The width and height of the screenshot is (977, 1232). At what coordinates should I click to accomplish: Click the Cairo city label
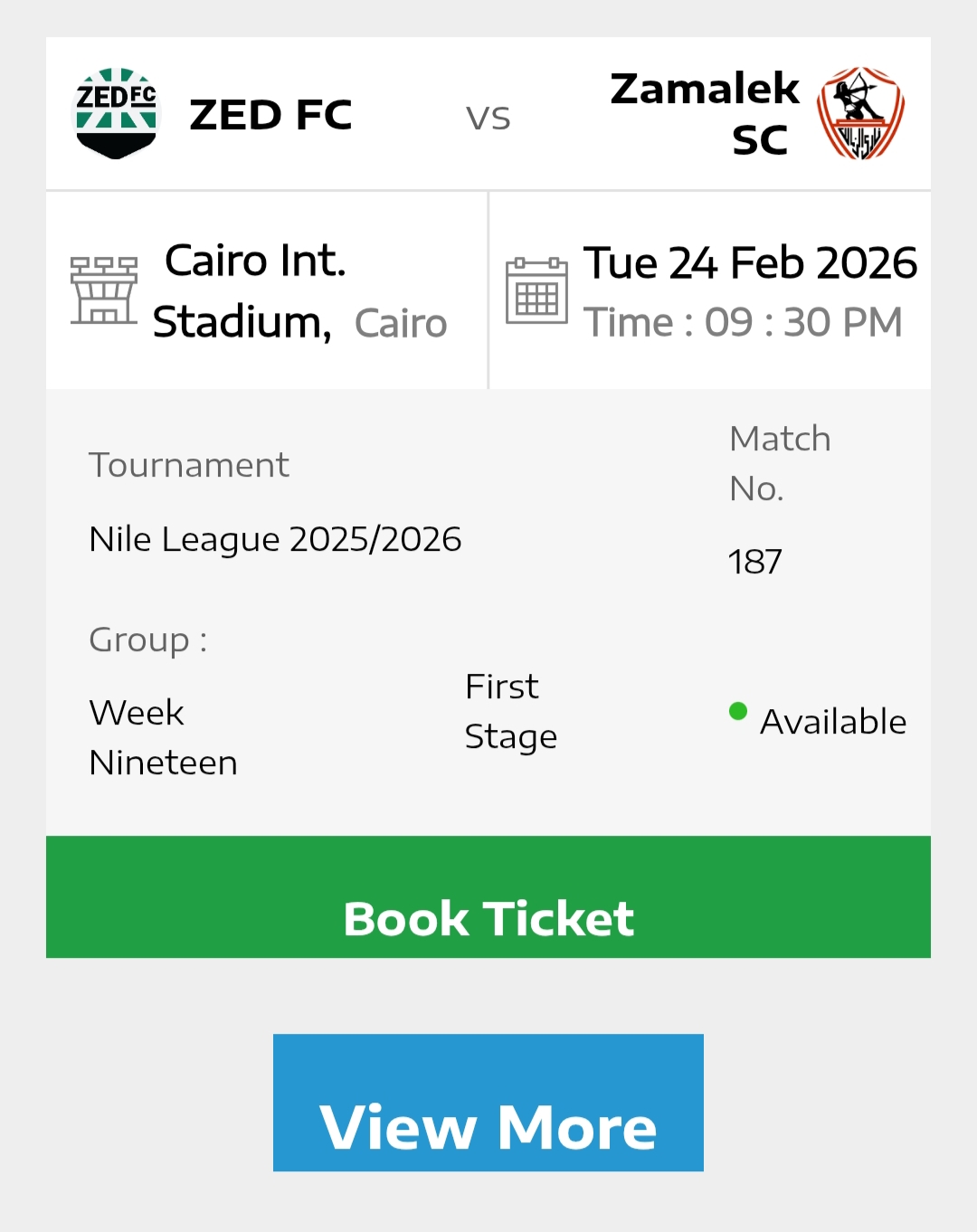click(x=400, y=323)
